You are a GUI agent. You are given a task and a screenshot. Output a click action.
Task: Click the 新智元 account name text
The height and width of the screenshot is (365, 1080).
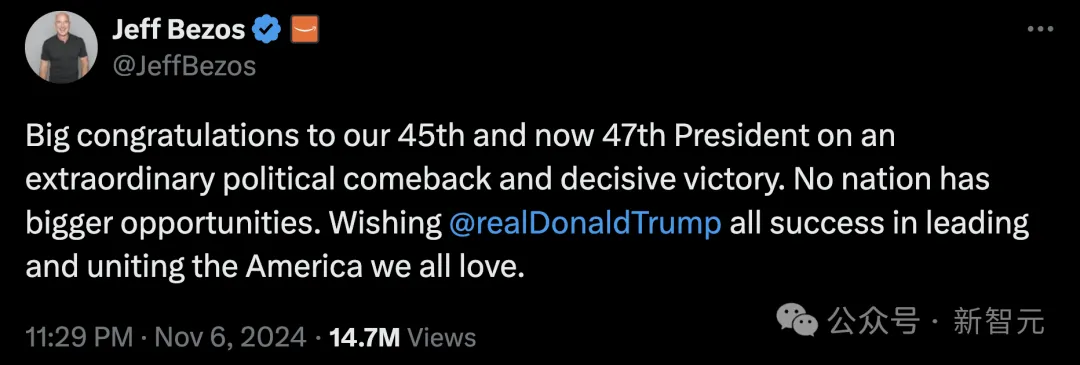pyautogui.click(x=999, y=322)
